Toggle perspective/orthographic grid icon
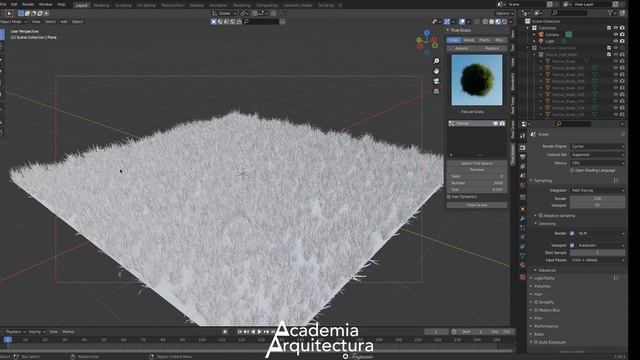Image resolution: width=640 pixels, height=360 pixels. pos(436,91)
